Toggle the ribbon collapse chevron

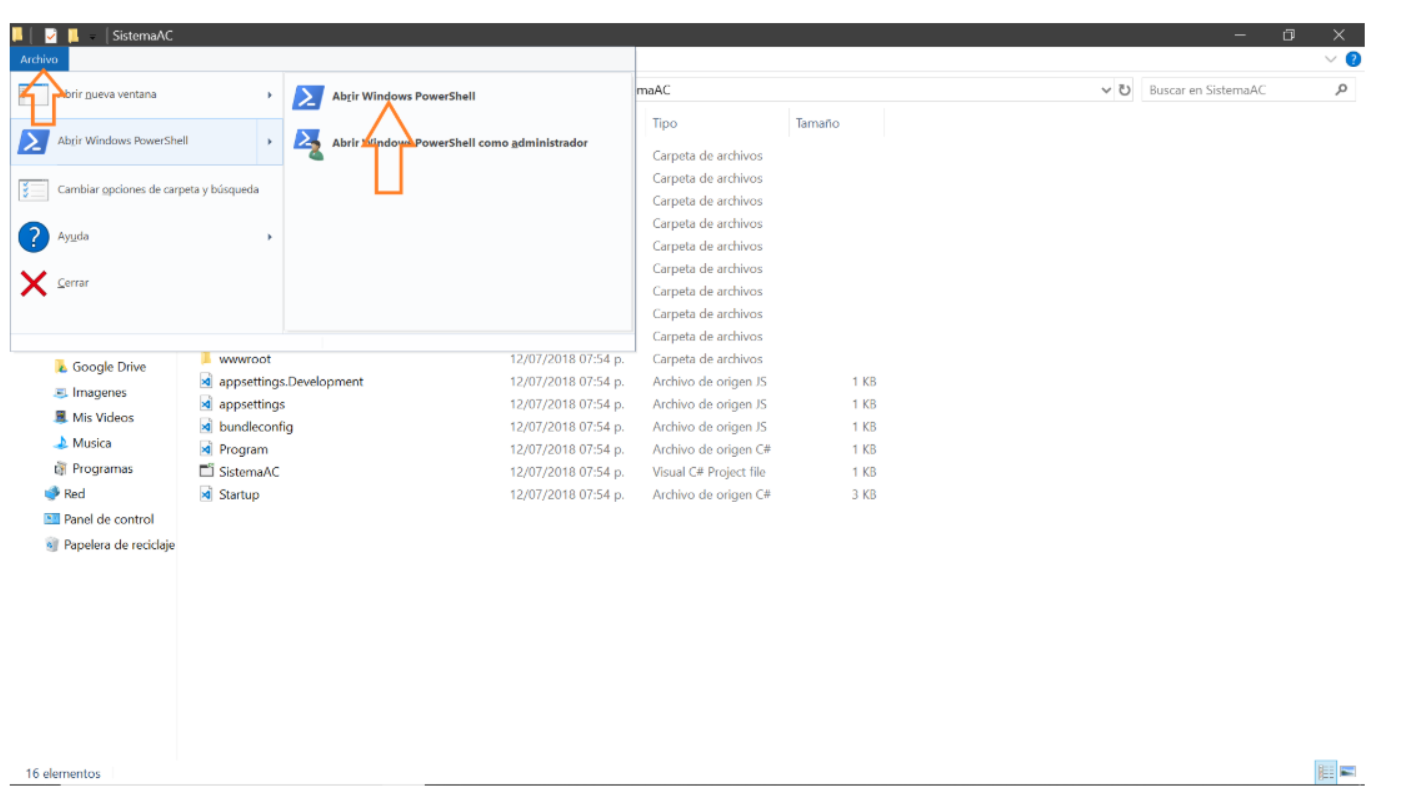pyautogui.click(x=1330, y=59)
